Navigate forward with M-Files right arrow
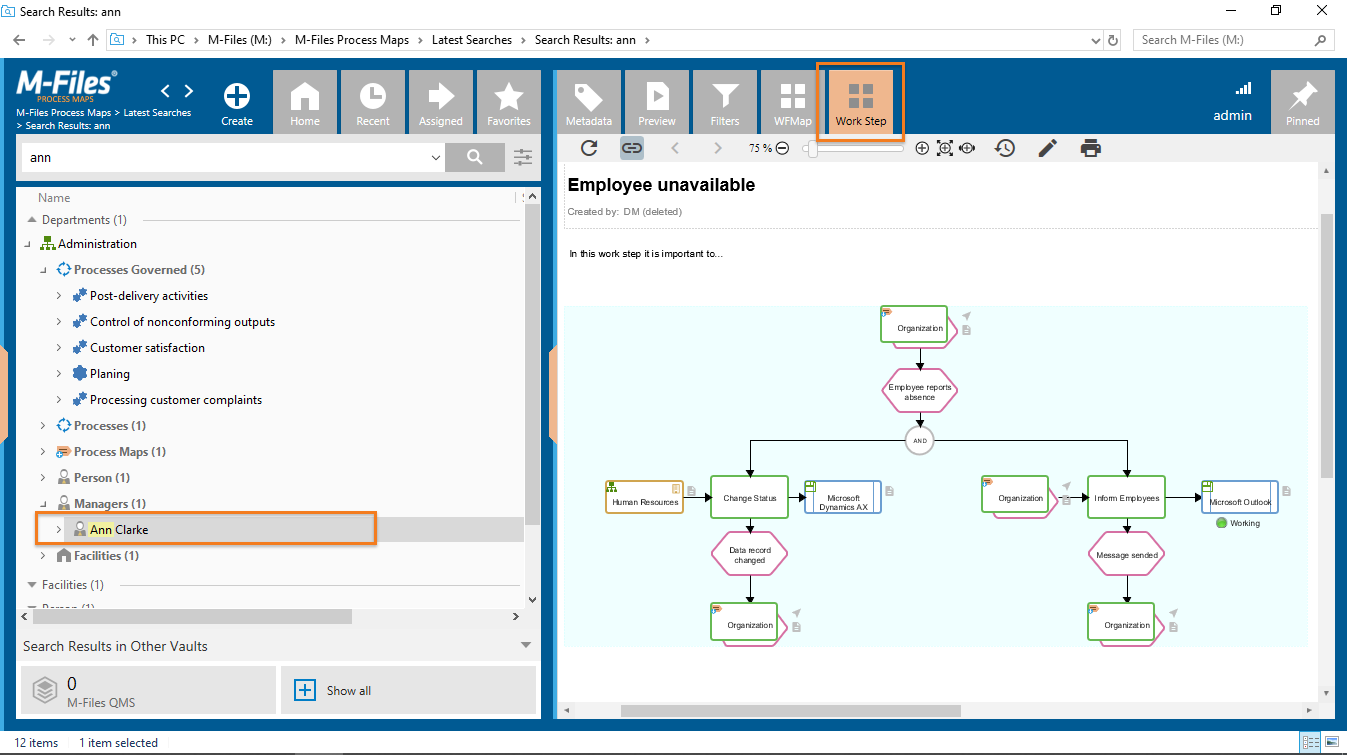Viewport: 1347px width, 755px height. pos(189,91)
